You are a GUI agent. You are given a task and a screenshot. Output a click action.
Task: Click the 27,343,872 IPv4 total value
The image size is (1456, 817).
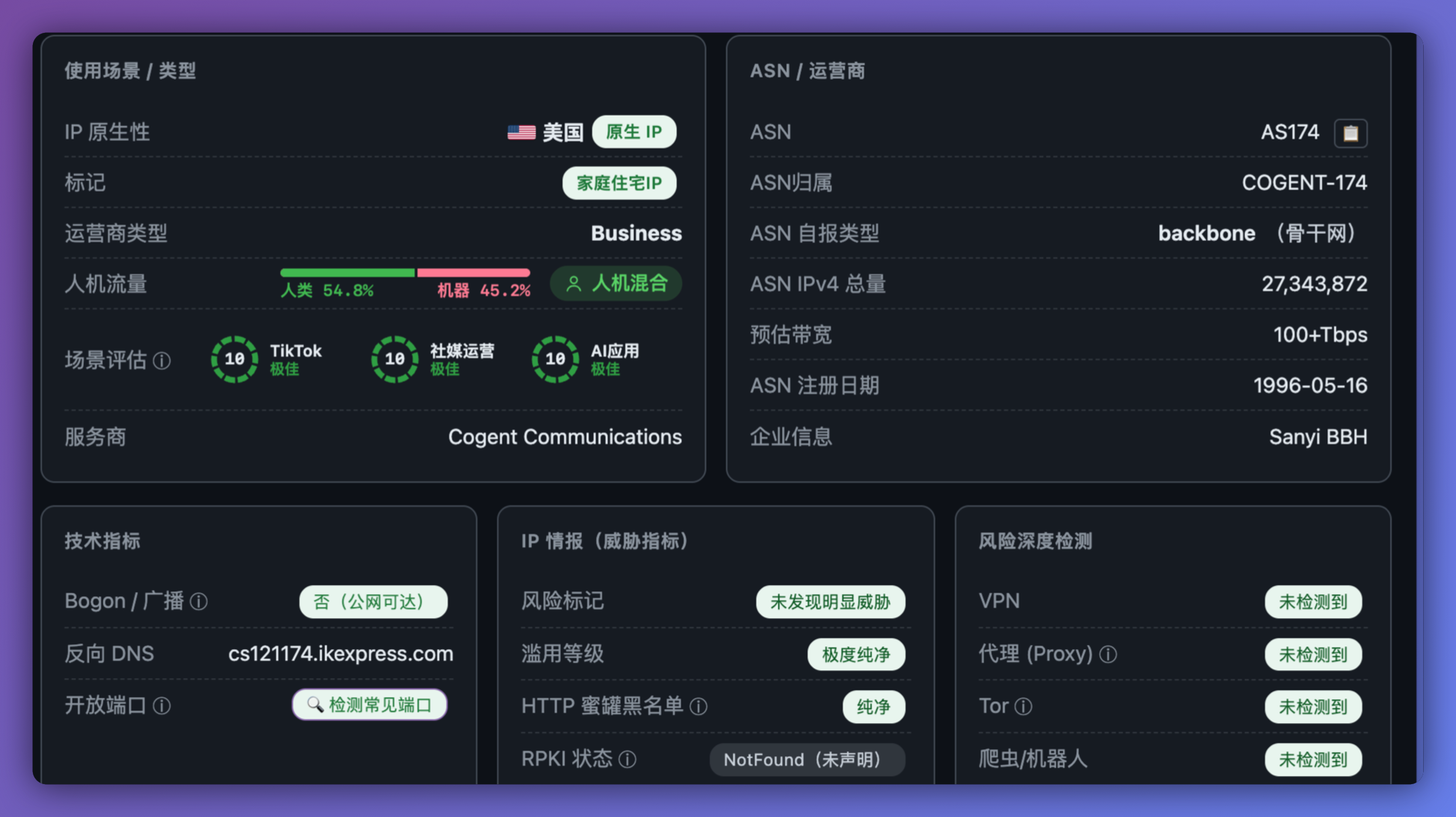pos(1314,284)
